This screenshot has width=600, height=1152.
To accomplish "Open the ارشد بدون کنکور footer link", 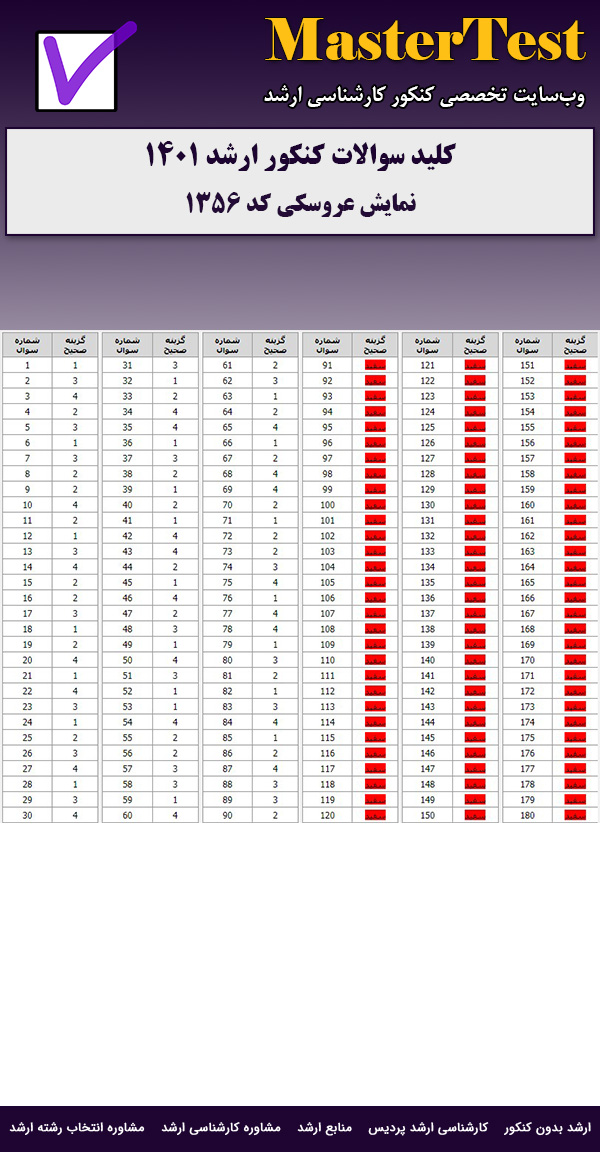I will point(547,1127).
